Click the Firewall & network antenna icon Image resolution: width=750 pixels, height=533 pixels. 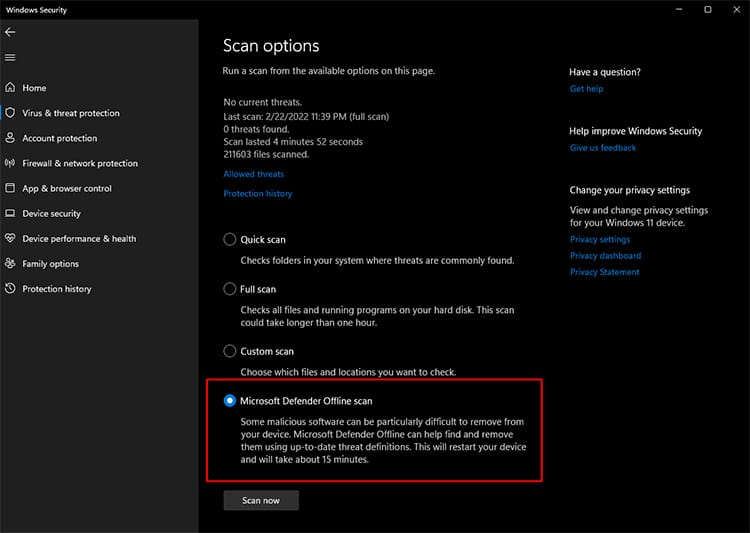tap(10, 163)
